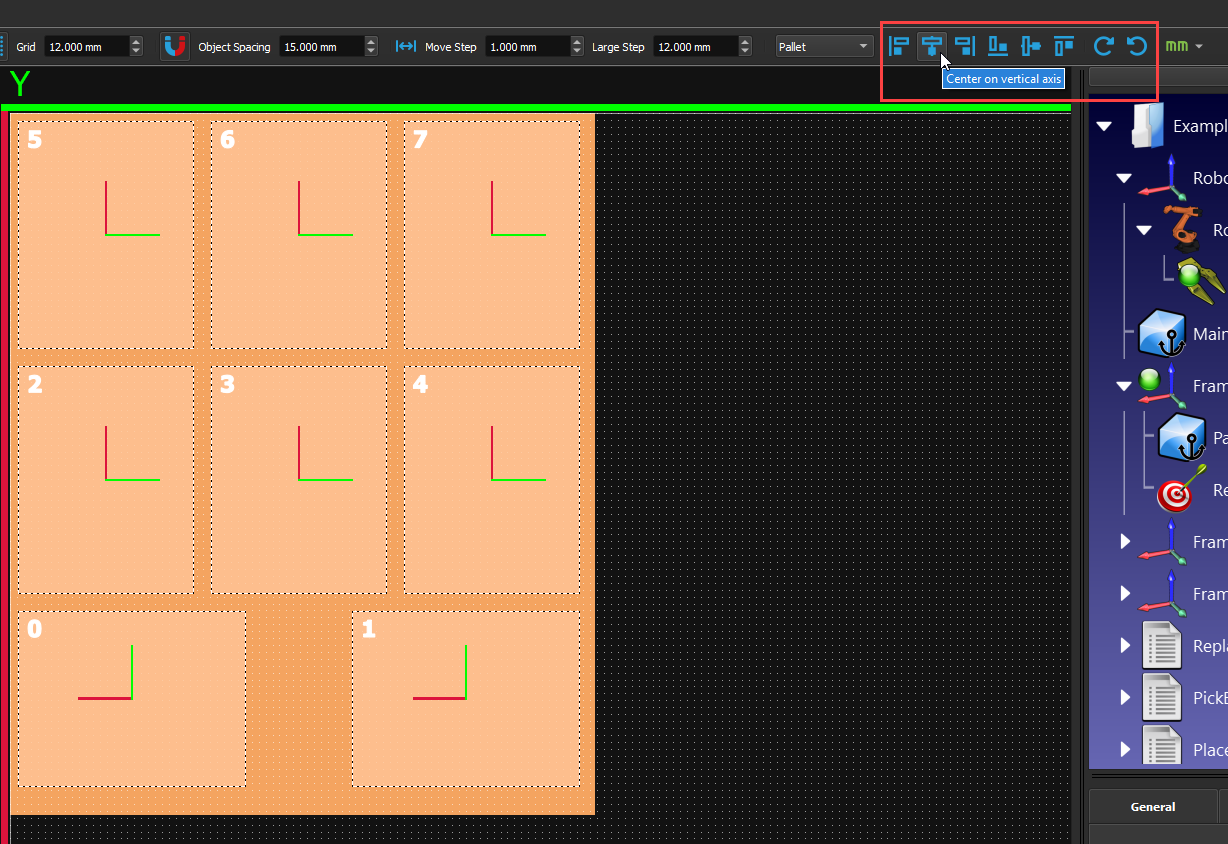Align boxes to bottom edge icon

point(998,46)
